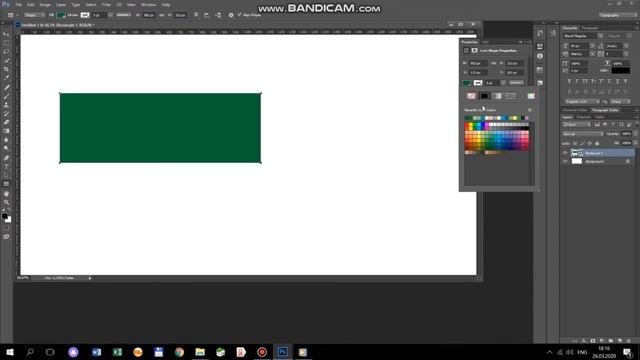Toggle visibility of Background layer
Viewport: 640px width, 360px height.
pyautogui.click(x=565, y=162)
